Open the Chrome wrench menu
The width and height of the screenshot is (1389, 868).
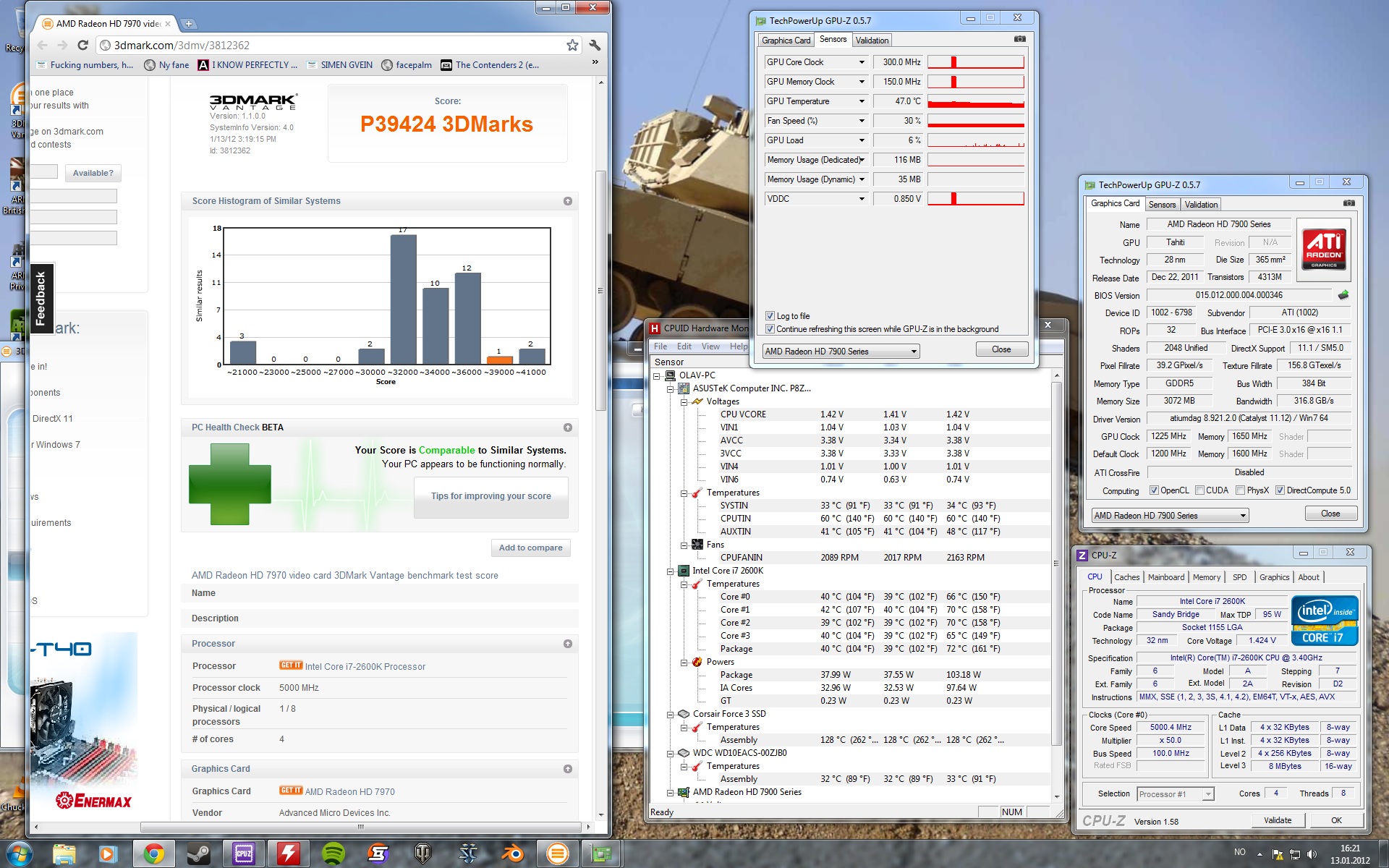tap(595, 46)
